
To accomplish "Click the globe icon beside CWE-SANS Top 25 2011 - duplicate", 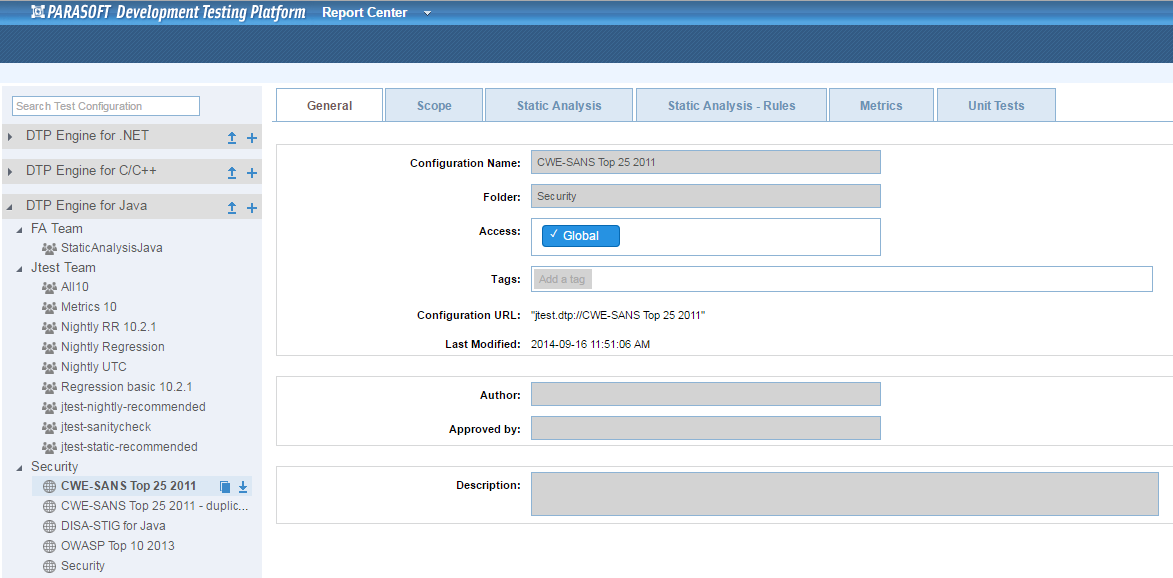I will coord(49,506).
